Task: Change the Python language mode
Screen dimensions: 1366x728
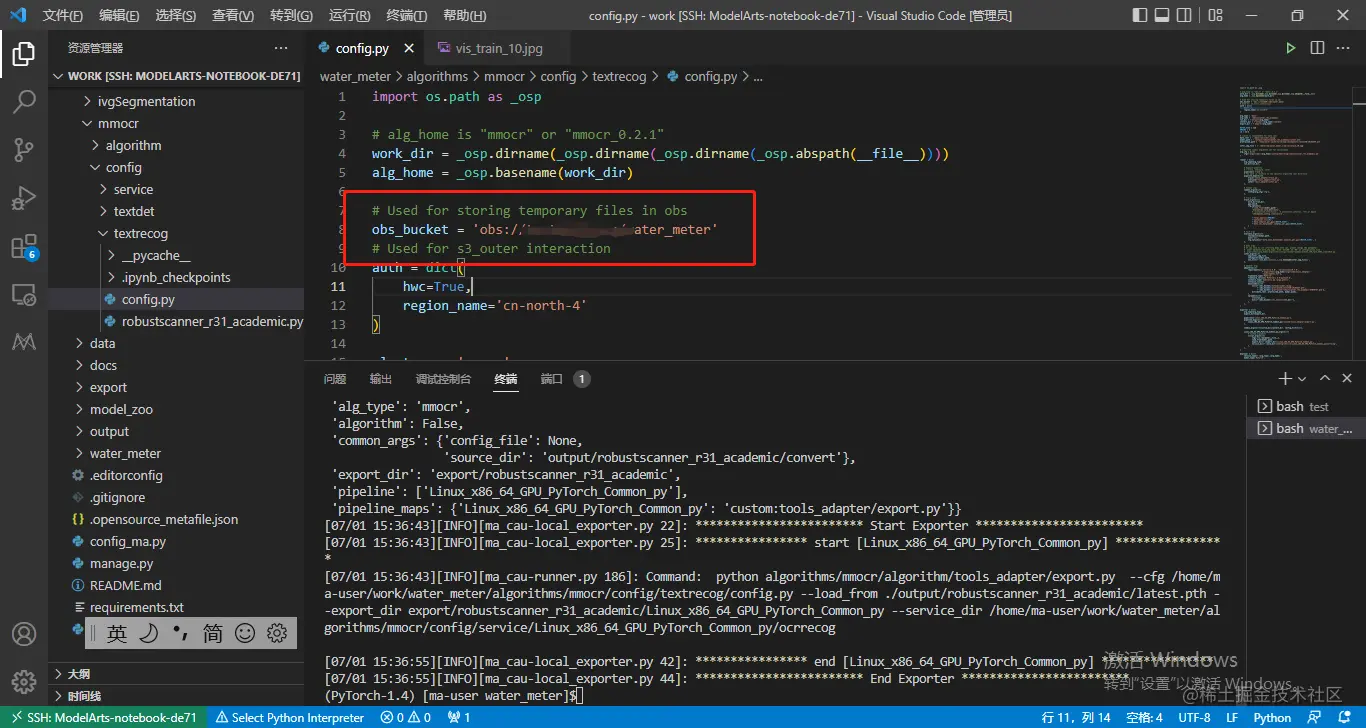Action: [x=1273, y=717]
